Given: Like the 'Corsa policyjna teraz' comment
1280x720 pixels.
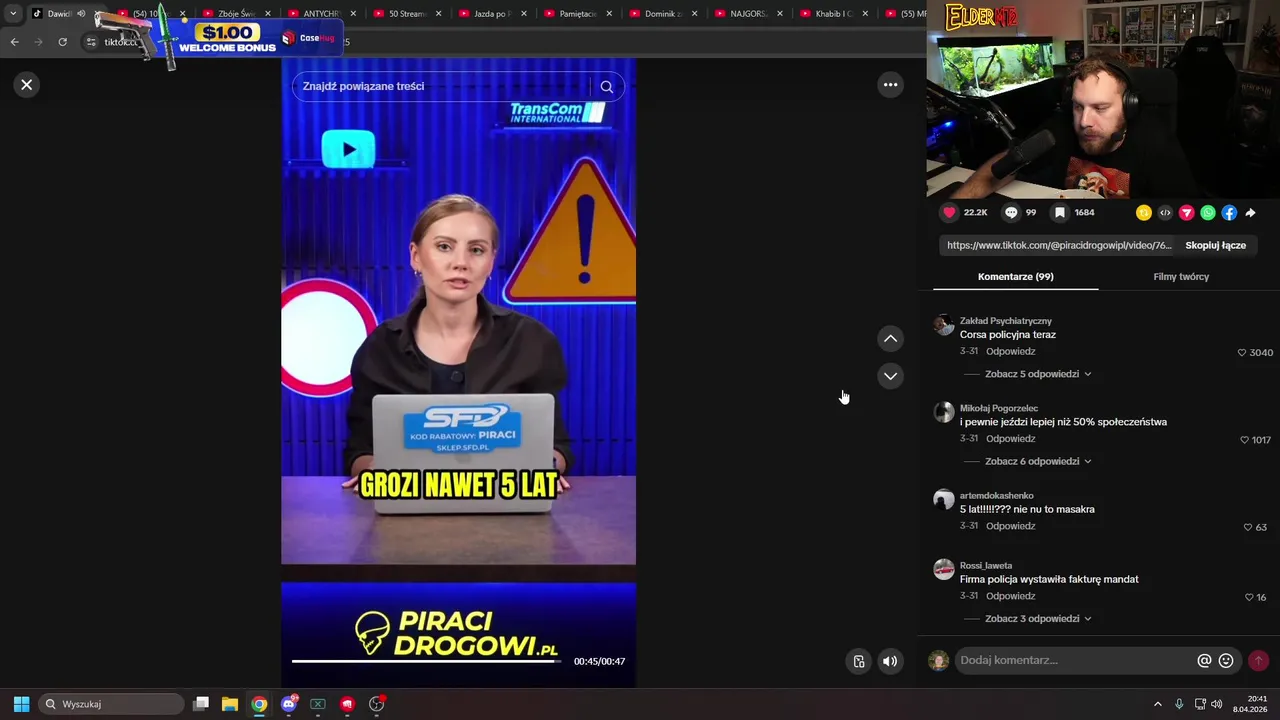Looking at the screenshot, I should pos(1242,352).
